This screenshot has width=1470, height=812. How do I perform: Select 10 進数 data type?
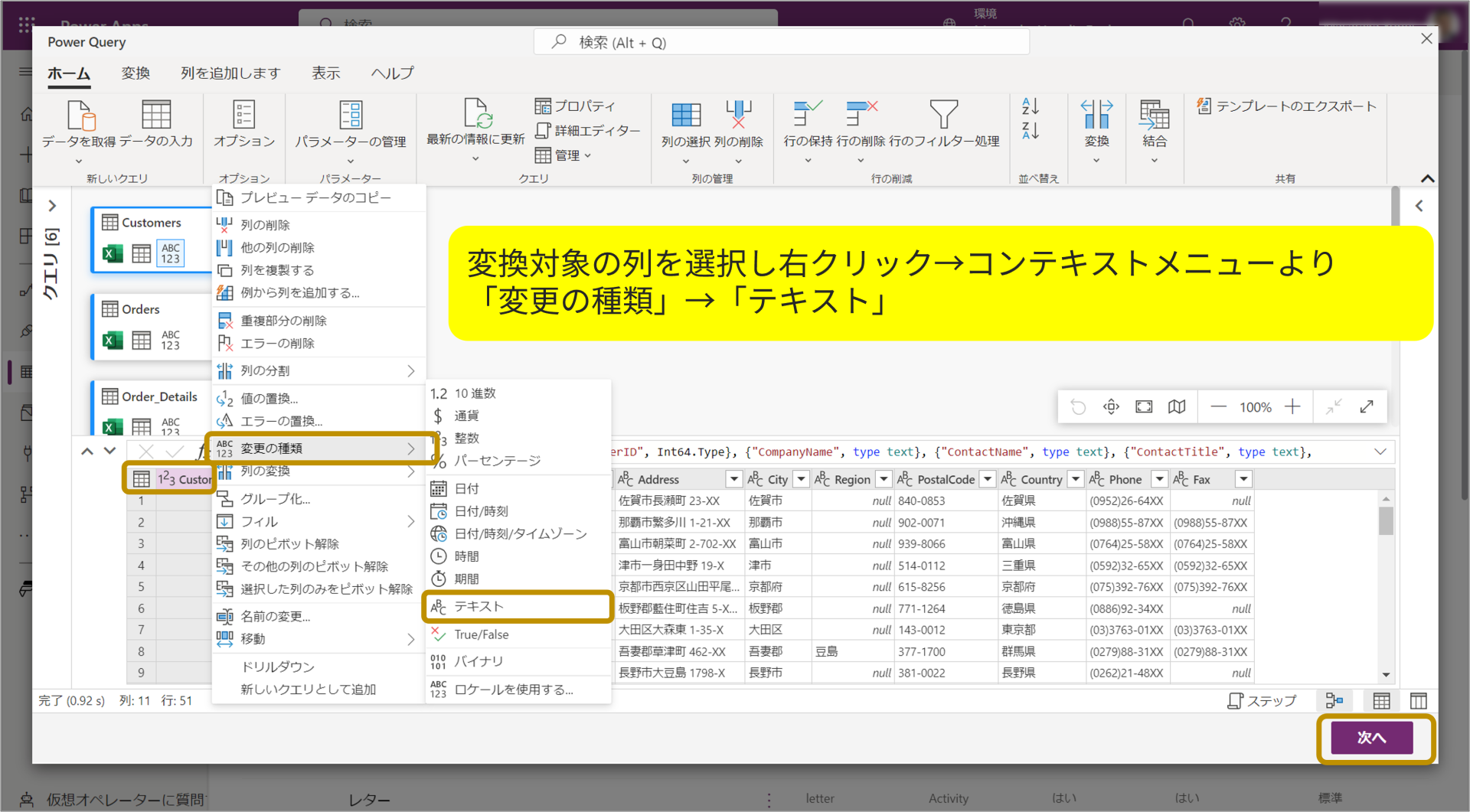pyautogui.click(x=518, y=393)
